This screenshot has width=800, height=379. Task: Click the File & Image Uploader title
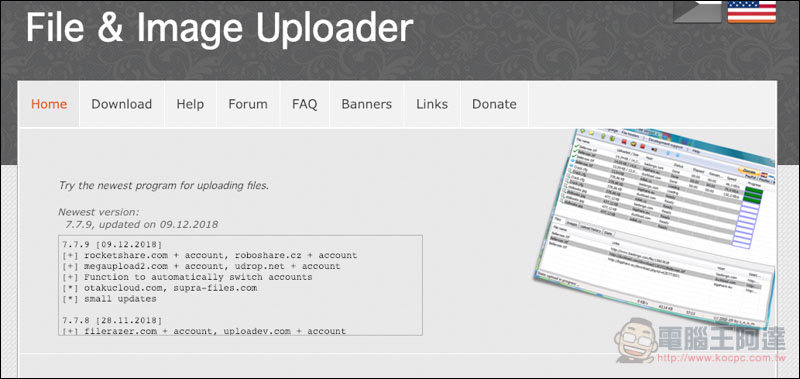(219, 27)
